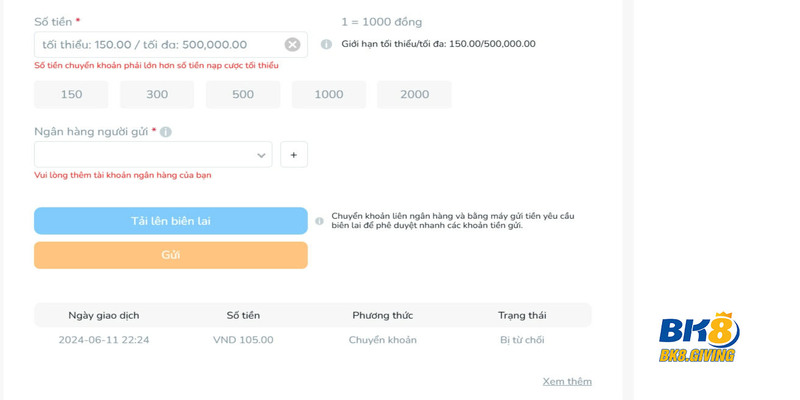800x400 pixels.
Task: Click the Tải lên biên lai upload button
Action: click(x=171, y=221)
